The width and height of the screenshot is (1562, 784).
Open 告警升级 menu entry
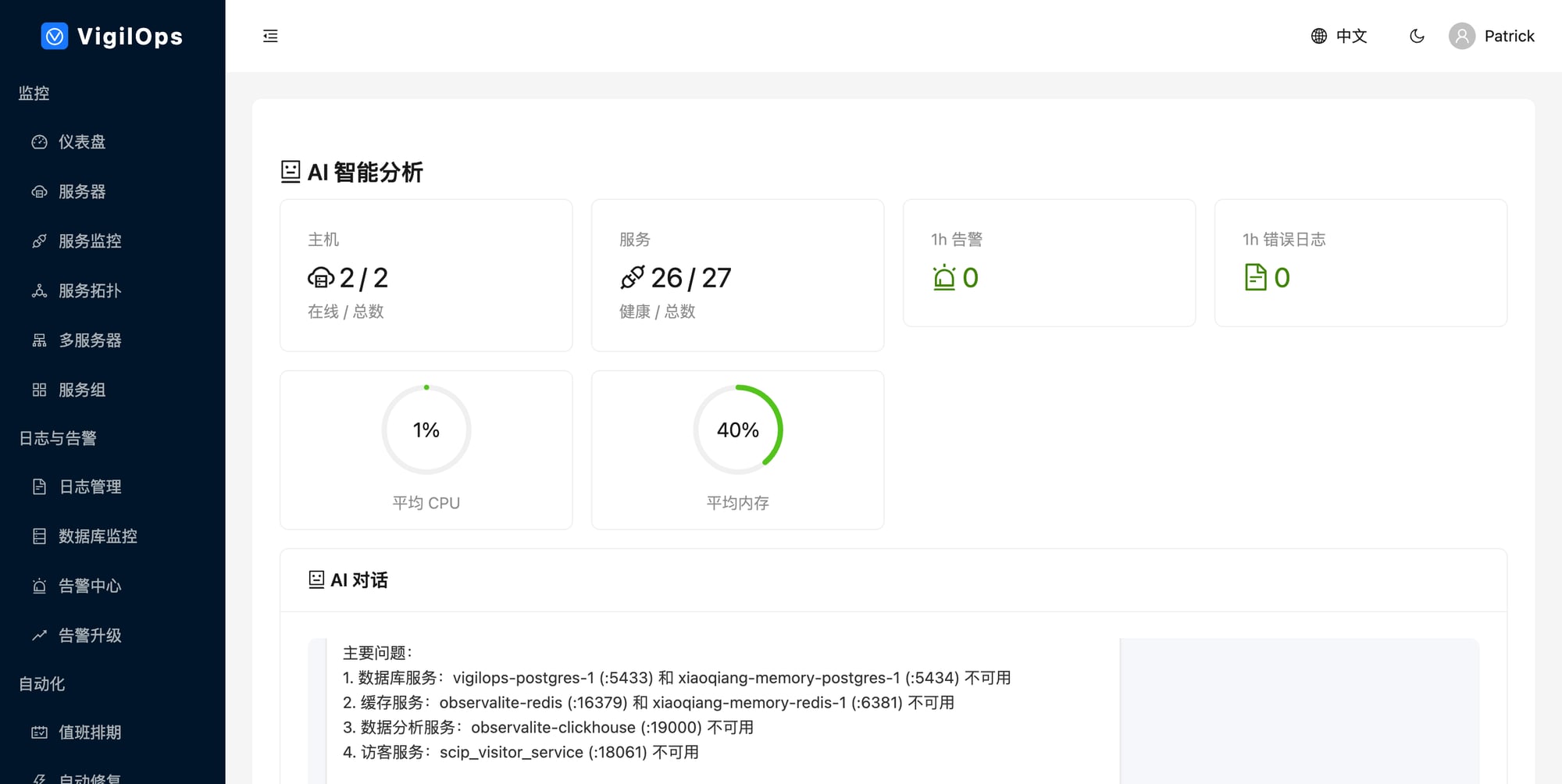[x=112, y=636]
